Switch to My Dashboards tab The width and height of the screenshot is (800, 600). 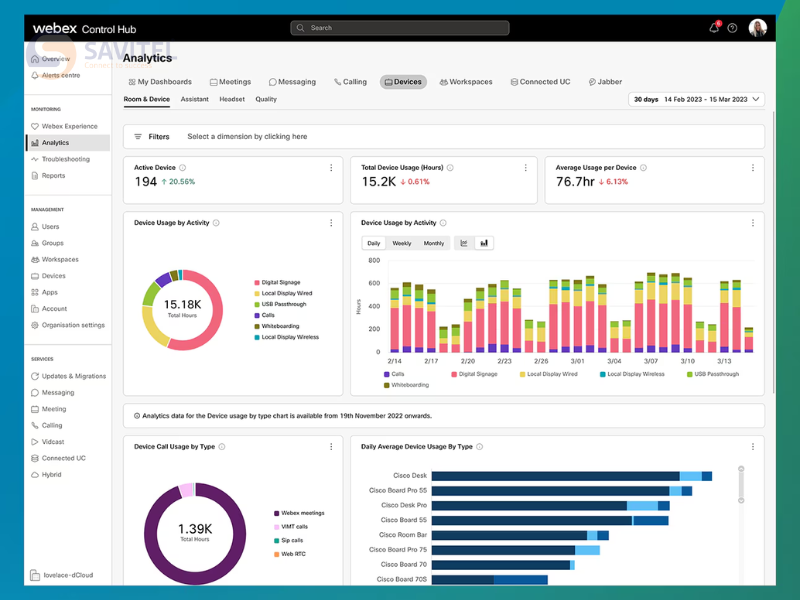[160, 82]
